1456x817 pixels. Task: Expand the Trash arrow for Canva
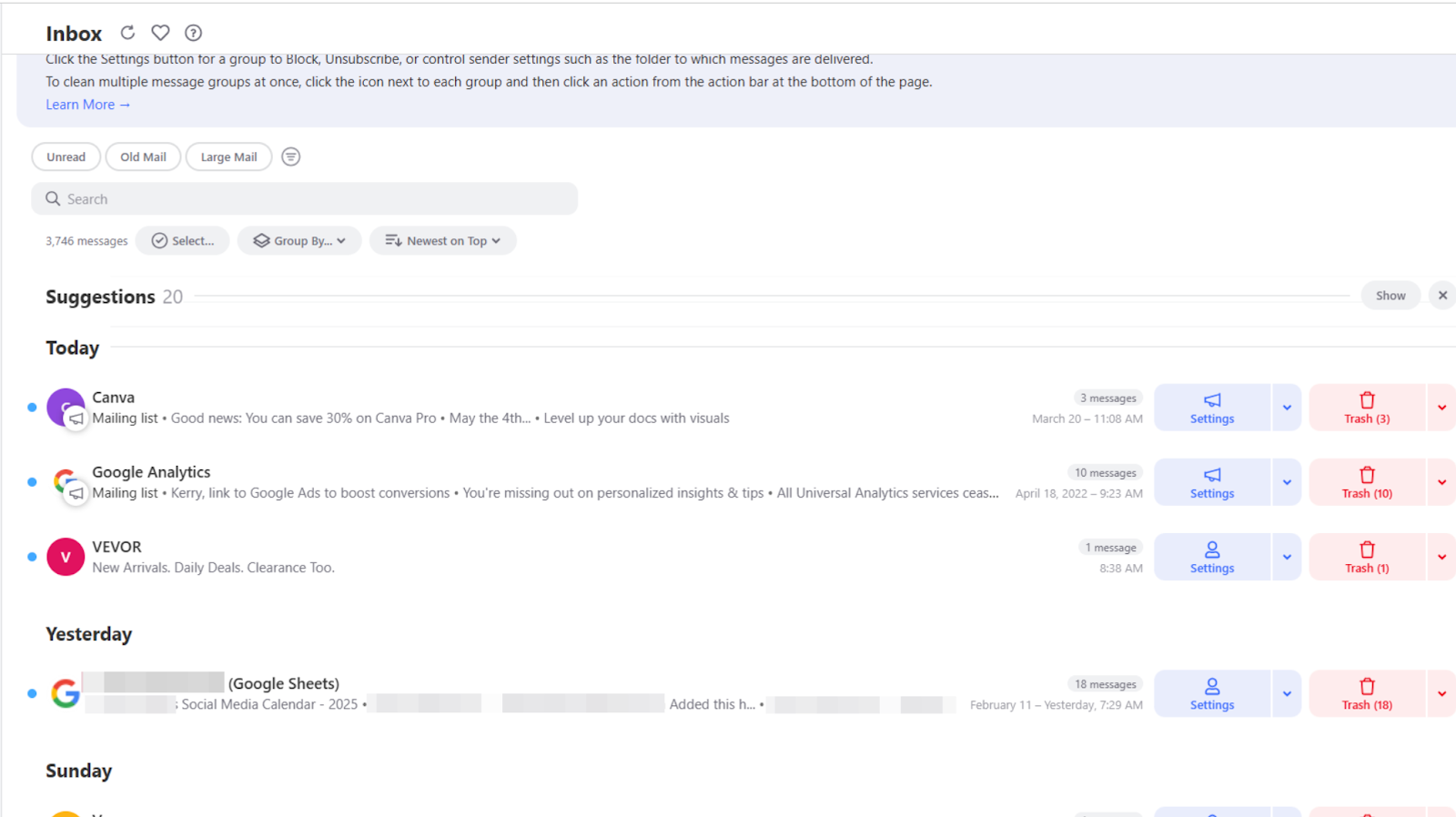1441,407
